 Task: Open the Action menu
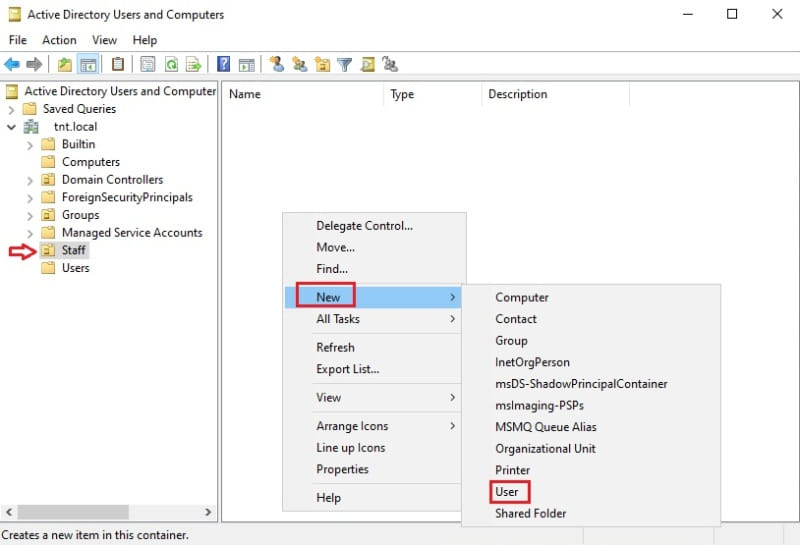59,40
